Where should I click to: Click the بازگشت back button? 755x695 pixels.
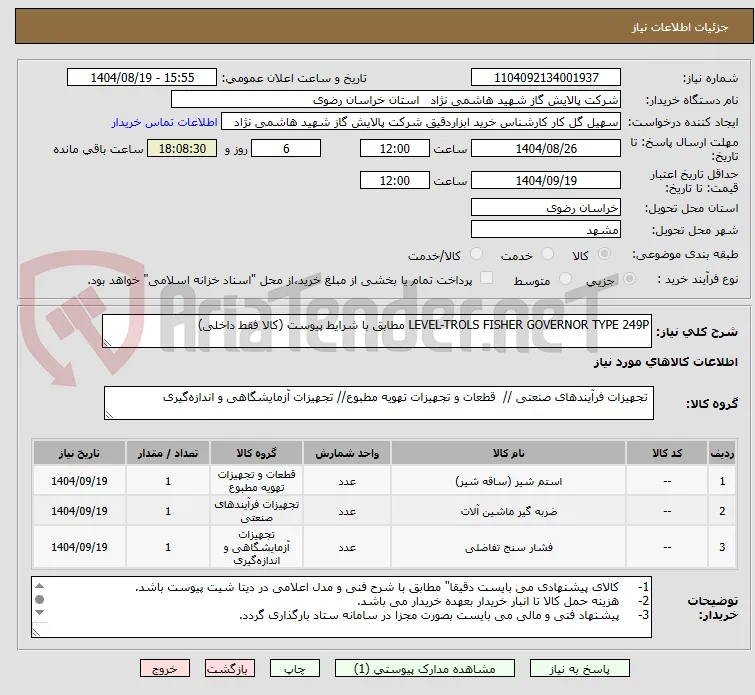tap(230, 669)
